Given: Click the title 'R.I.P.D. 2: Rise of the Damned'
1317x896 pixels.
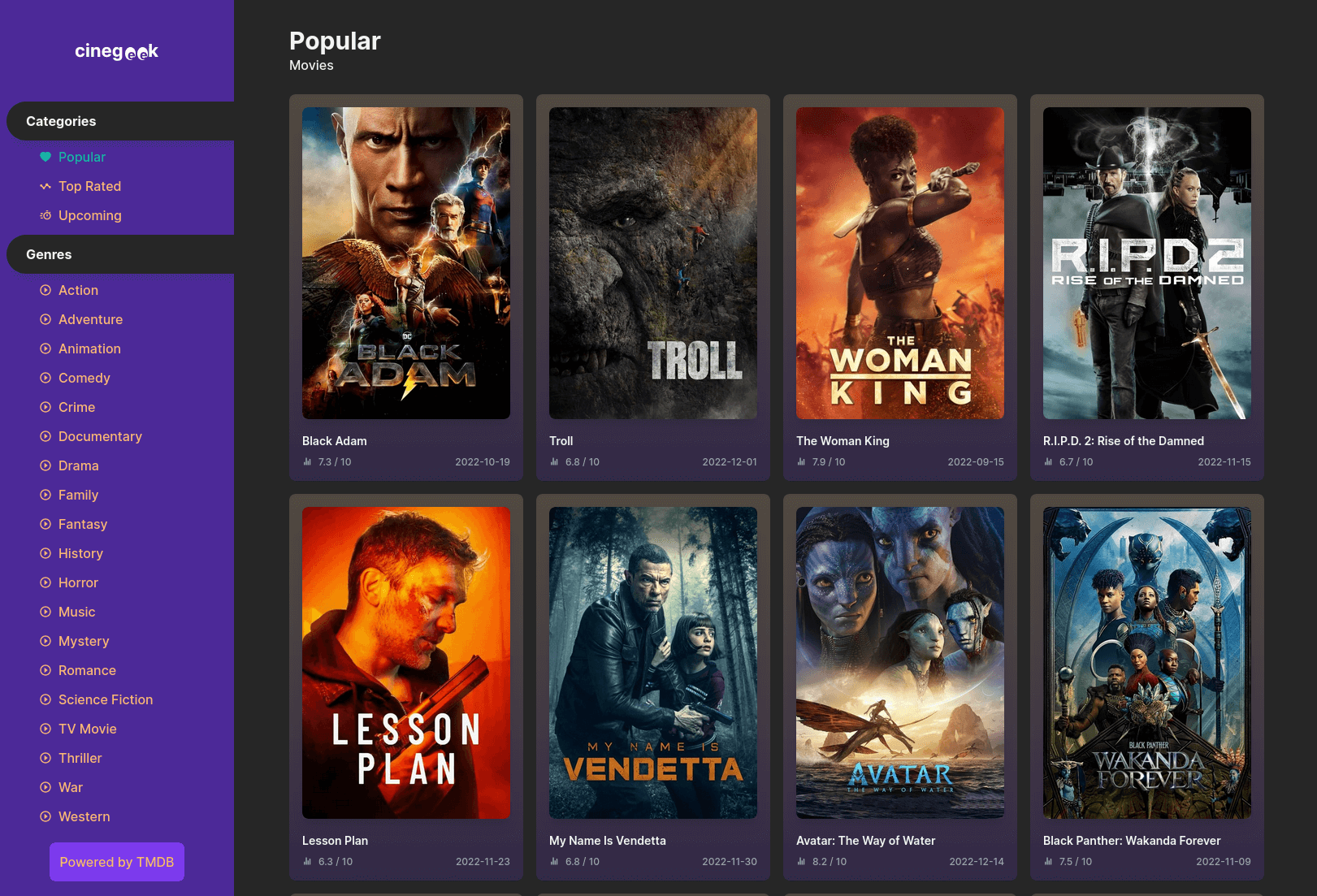Looking at the screenshot, I should 1124,441.
